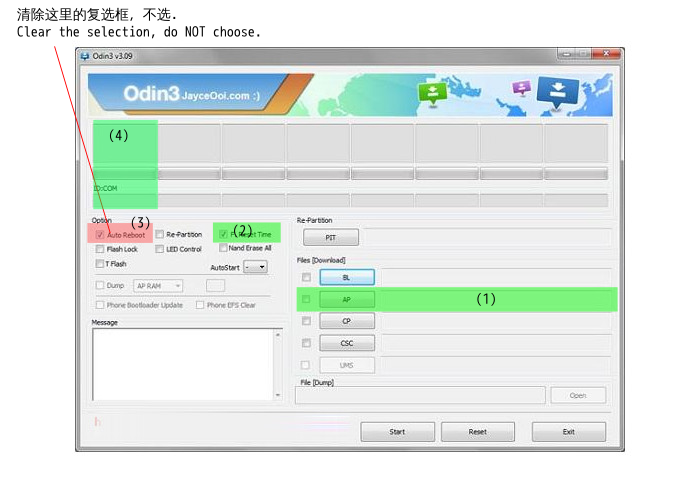Click the blue download icon in banner
The image size is (700, 500).
(x=557, y=93)
